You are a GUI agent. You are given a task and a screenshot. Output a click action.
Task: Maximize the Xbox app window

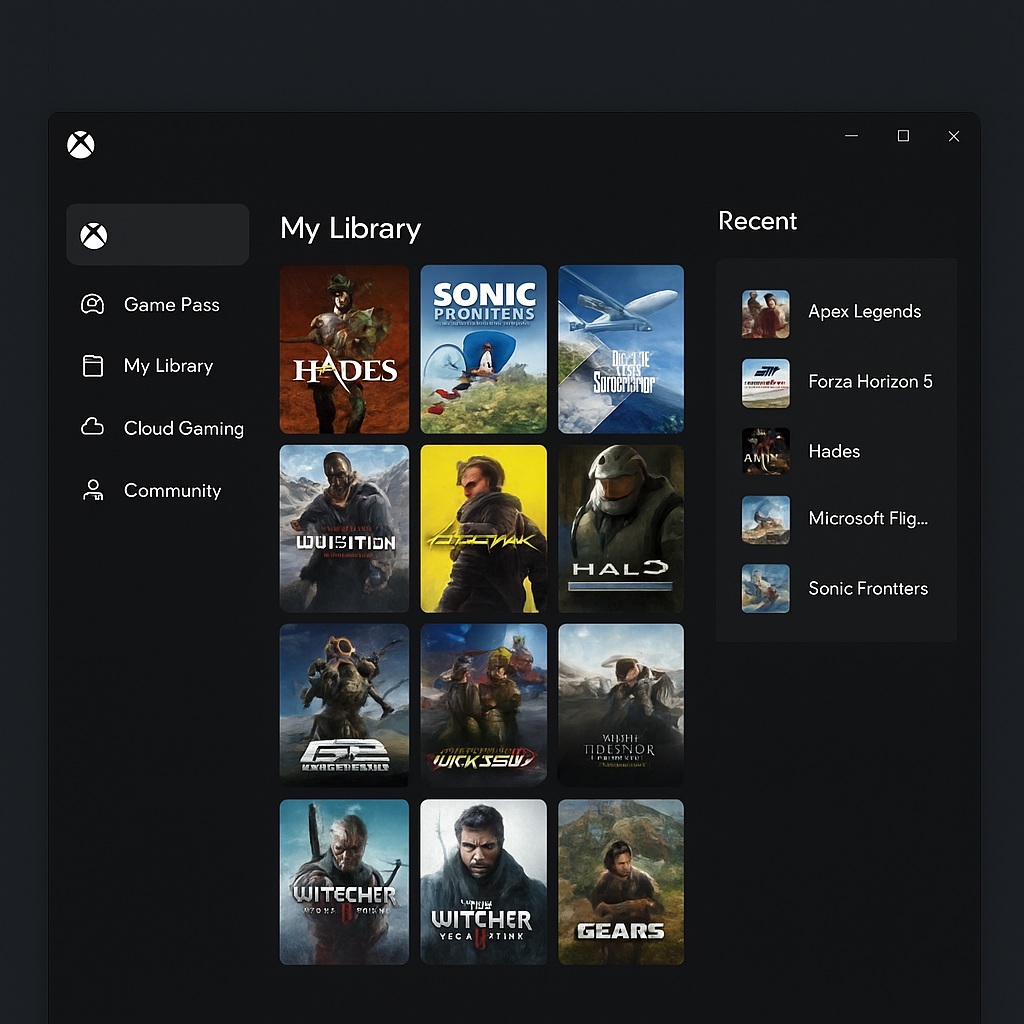click(903, 136)
